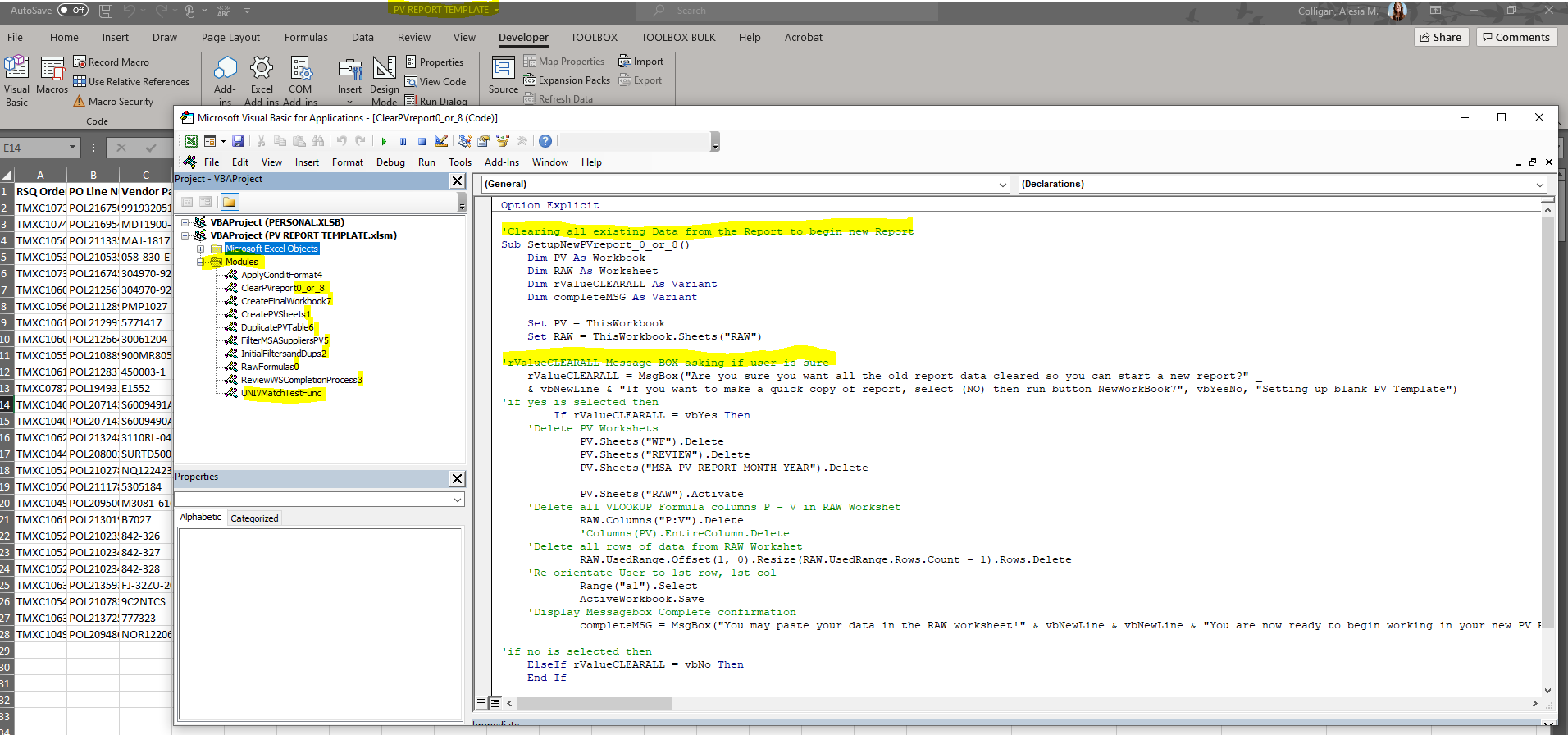This screenshot has width=1568, height=735.
Task: Click Import in XML group
Action: tap(640, 61)
